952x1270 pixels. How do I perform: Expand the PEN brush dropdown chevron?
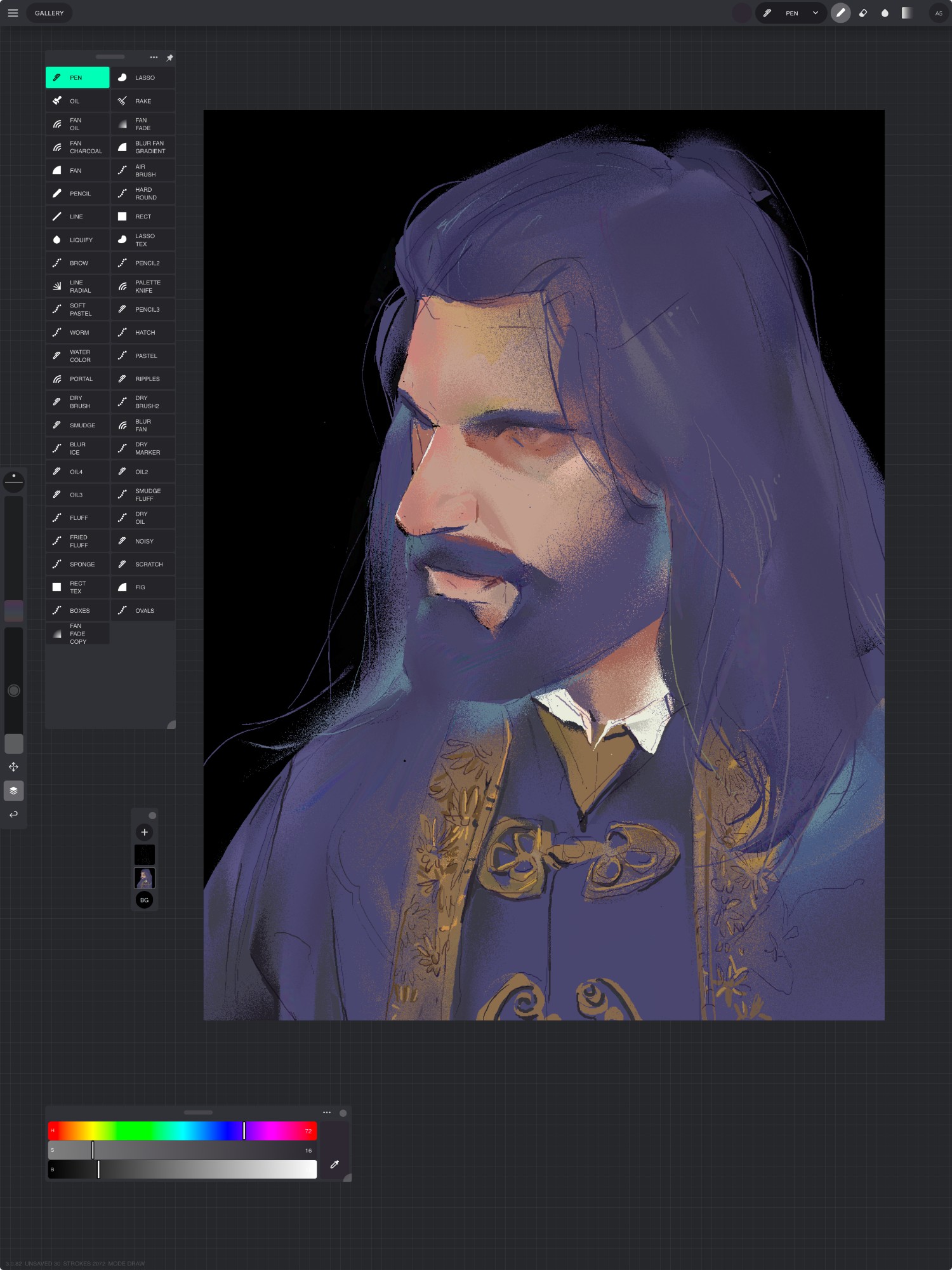[x=816, y=13]
